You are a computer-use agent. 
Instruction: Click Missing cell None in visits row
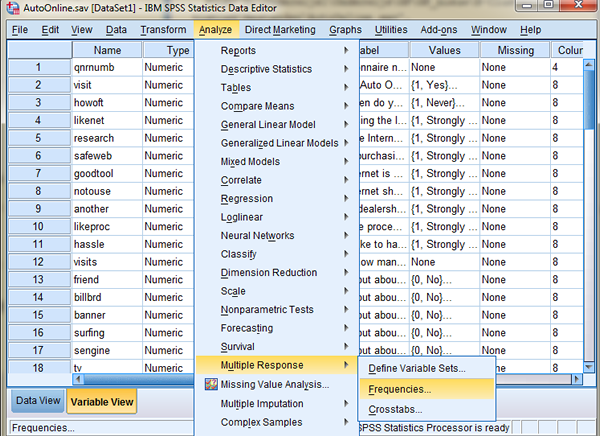coord(515,262)
